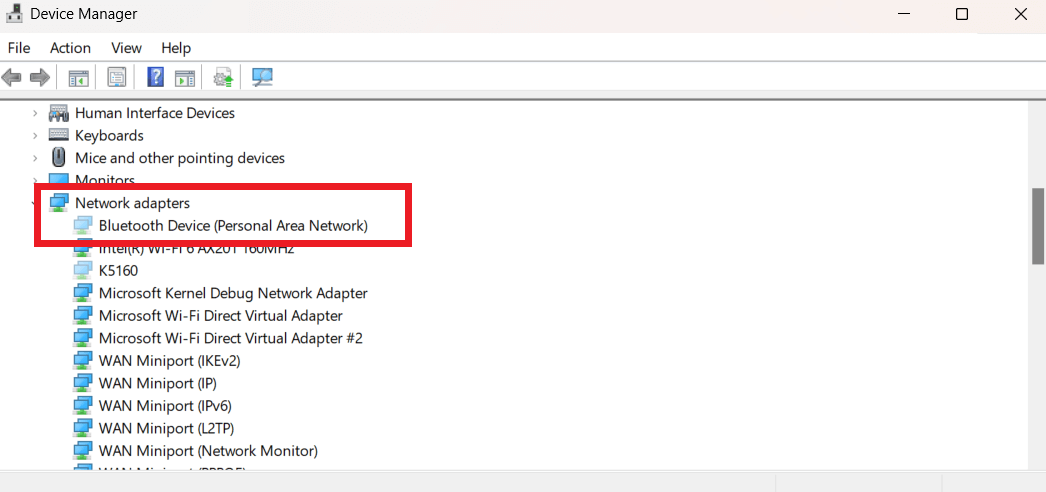Close the Device Manager window

(x=1021, y=14)
